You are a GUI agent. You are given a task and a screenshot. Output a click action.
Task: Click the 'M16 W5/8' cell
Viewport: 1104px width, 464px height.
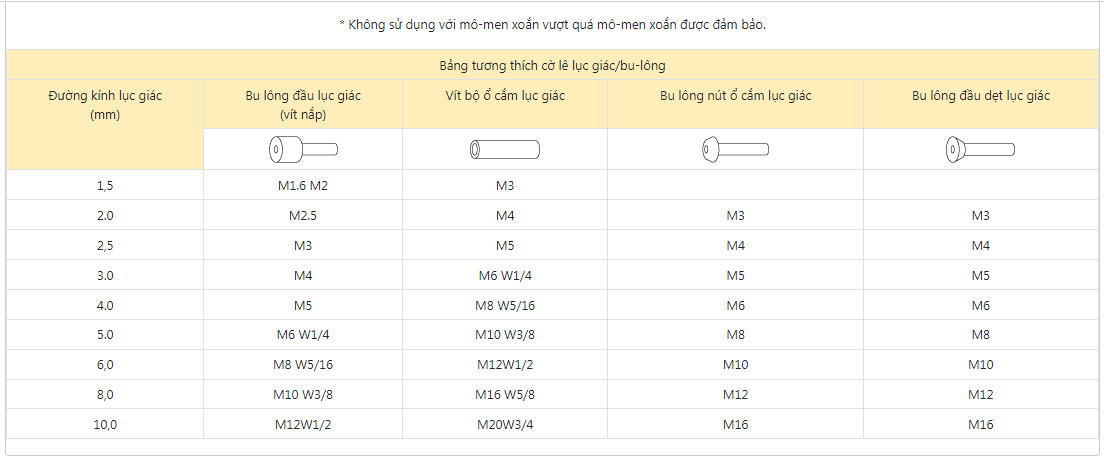505,394
